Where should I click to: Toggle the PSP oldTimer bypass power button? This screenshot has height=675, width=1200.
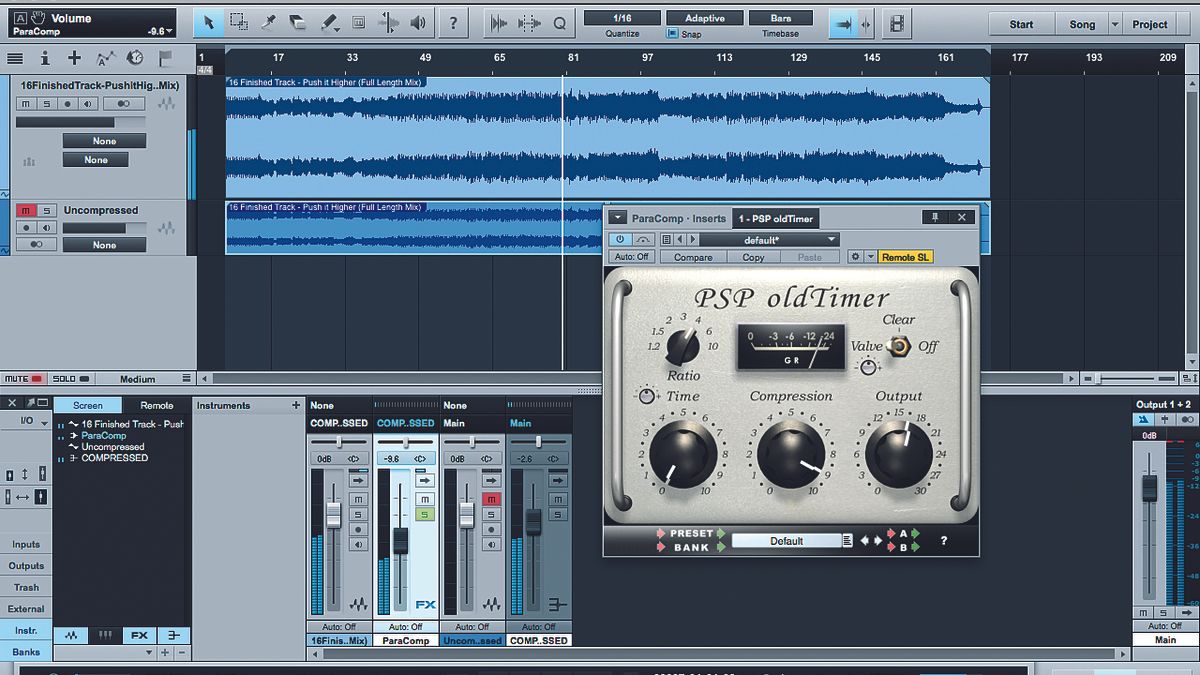coord(621,239)
